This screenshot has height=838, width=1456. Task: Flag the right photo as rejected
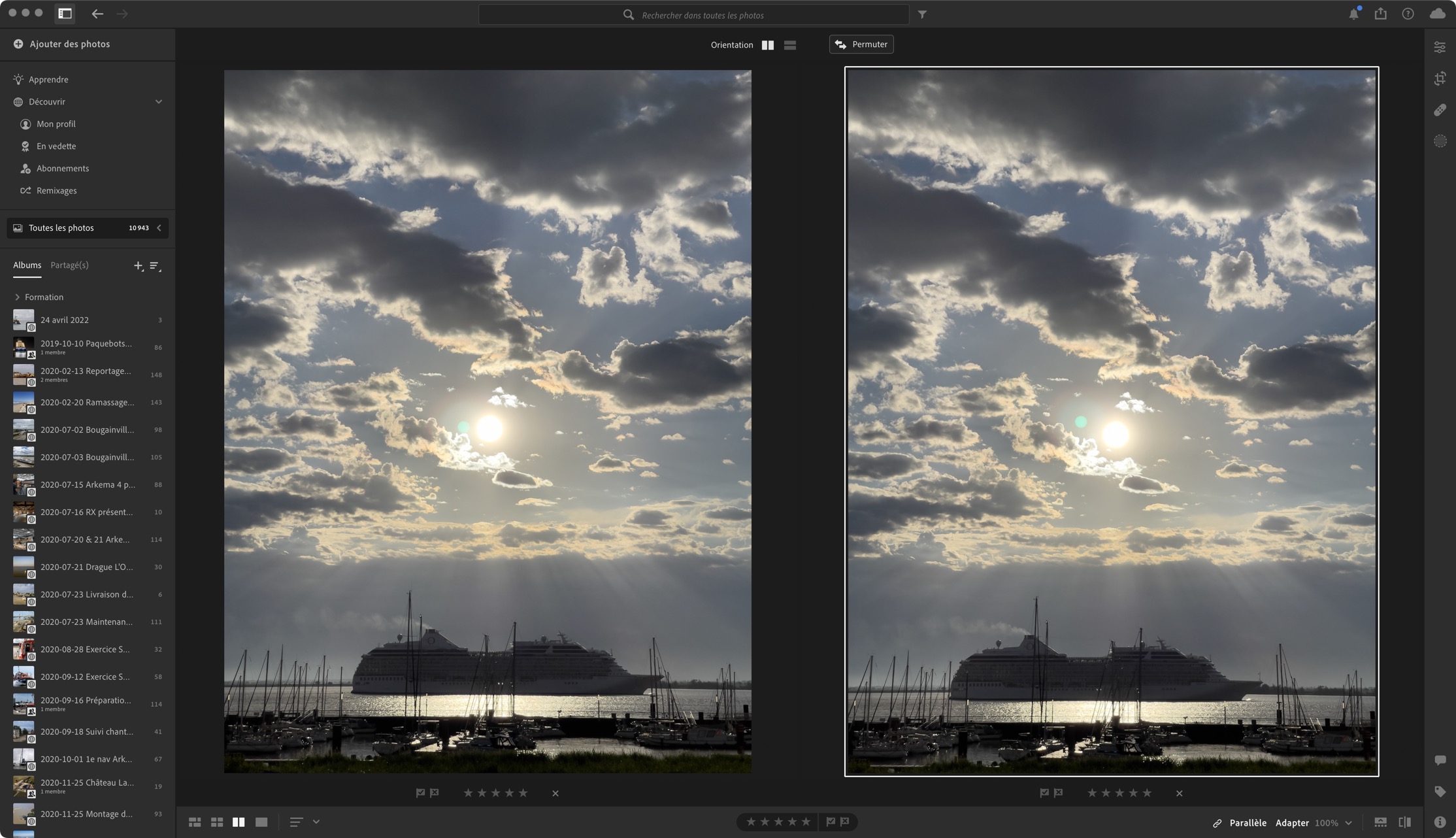click(x=1059, y=793)
